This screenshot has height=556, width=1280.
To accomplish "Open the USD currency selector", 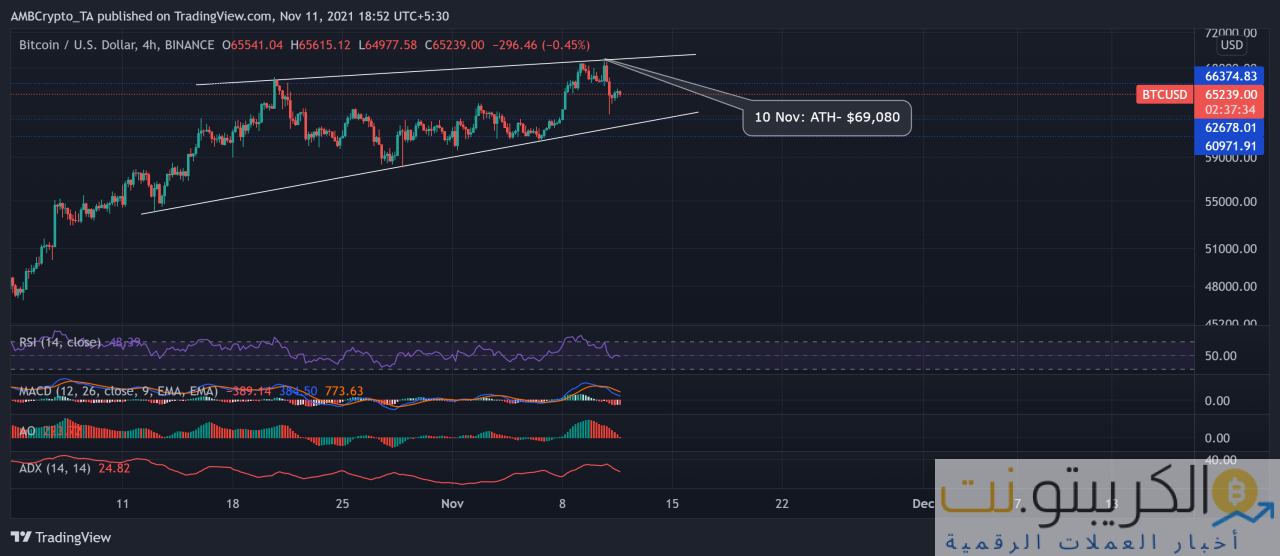I will pyautogui.click(x=1231, y=45).
